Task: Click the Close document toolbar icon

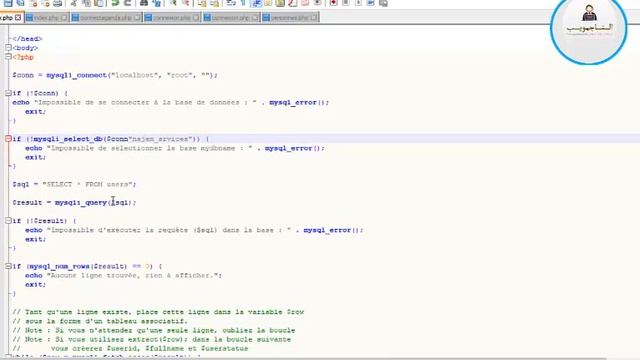Action: pyautogui.click(x=33, y=3)
